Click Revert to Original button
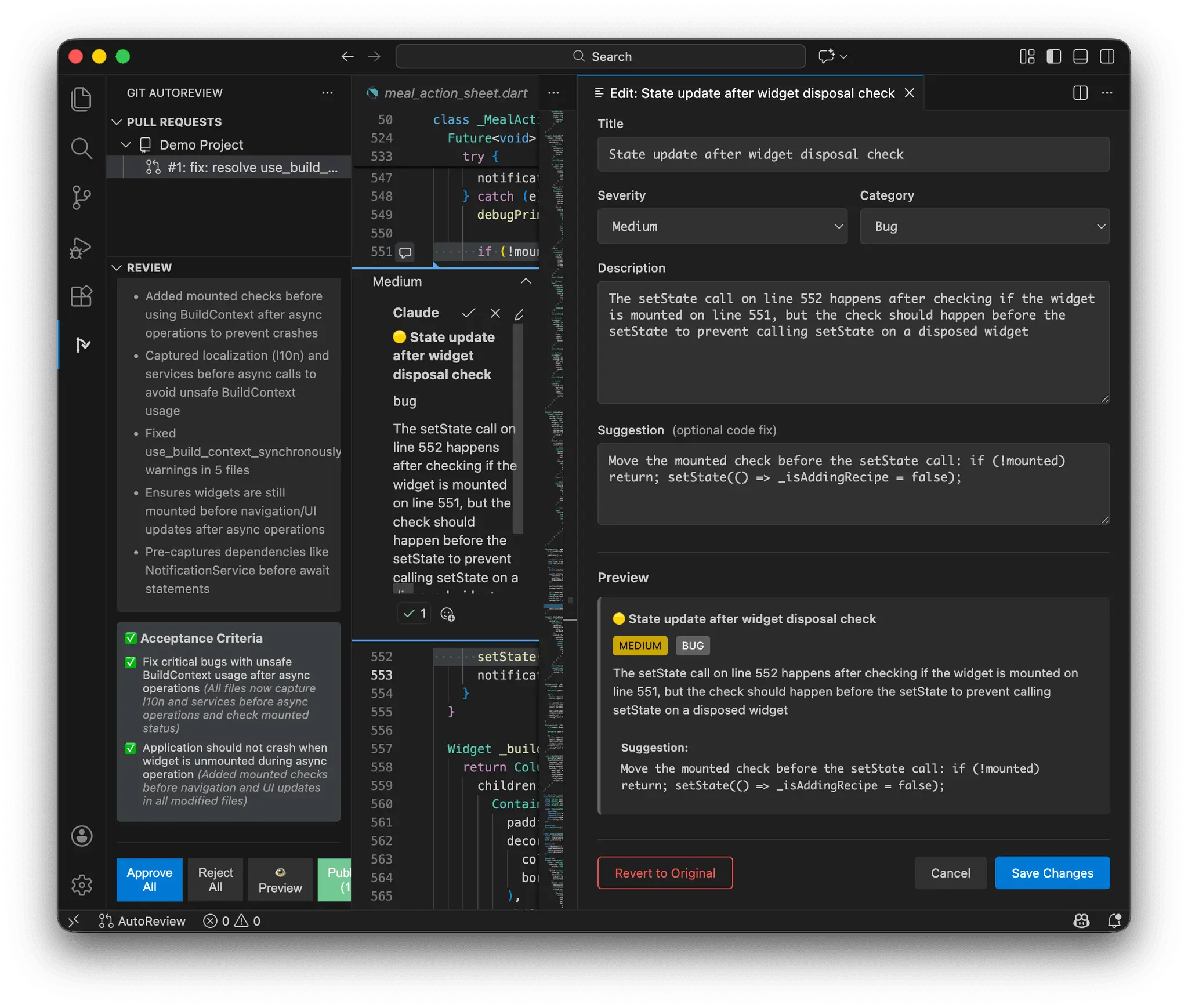This screenshot has width=1188, height=1008. tap(665, 873)
